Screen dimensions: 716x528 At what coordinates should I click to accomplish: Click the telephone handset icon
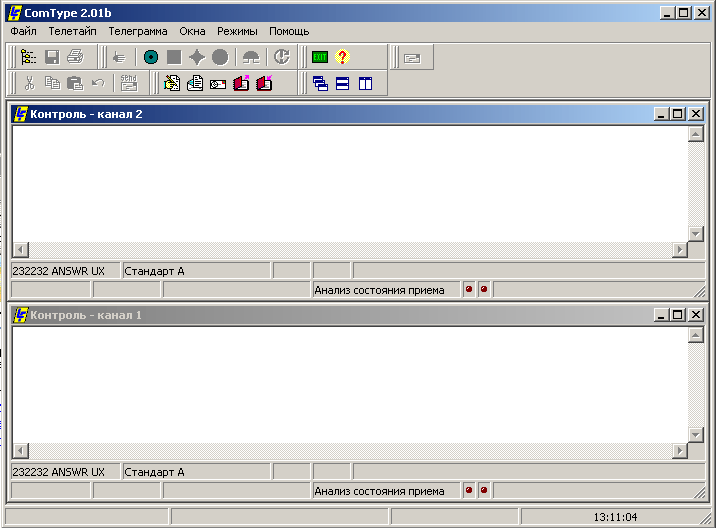pos(251,58)
